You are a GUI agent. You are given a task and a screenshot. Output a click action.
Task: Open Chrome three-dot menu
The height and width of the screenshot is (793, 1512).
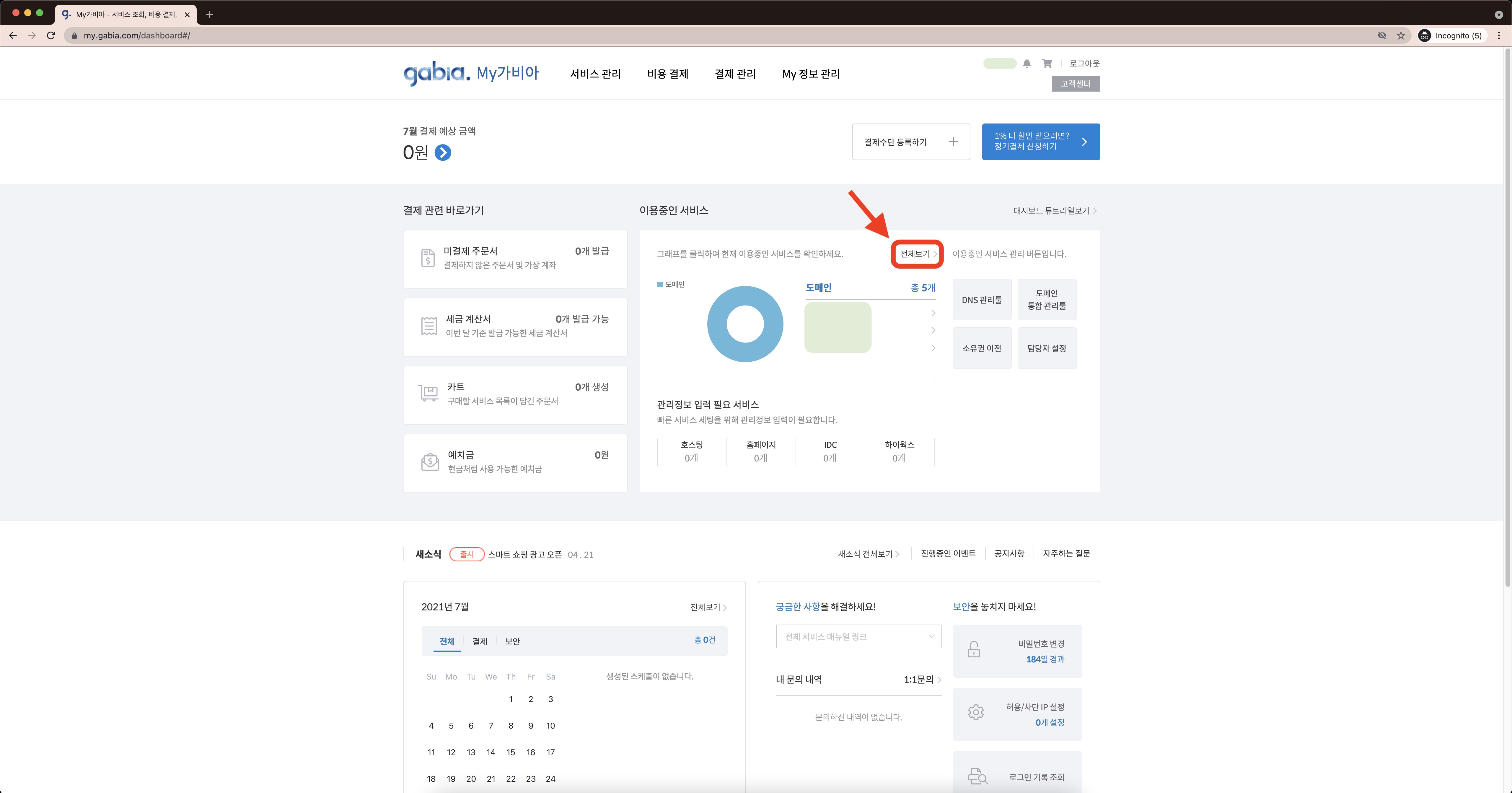(x=1499, y=35)
